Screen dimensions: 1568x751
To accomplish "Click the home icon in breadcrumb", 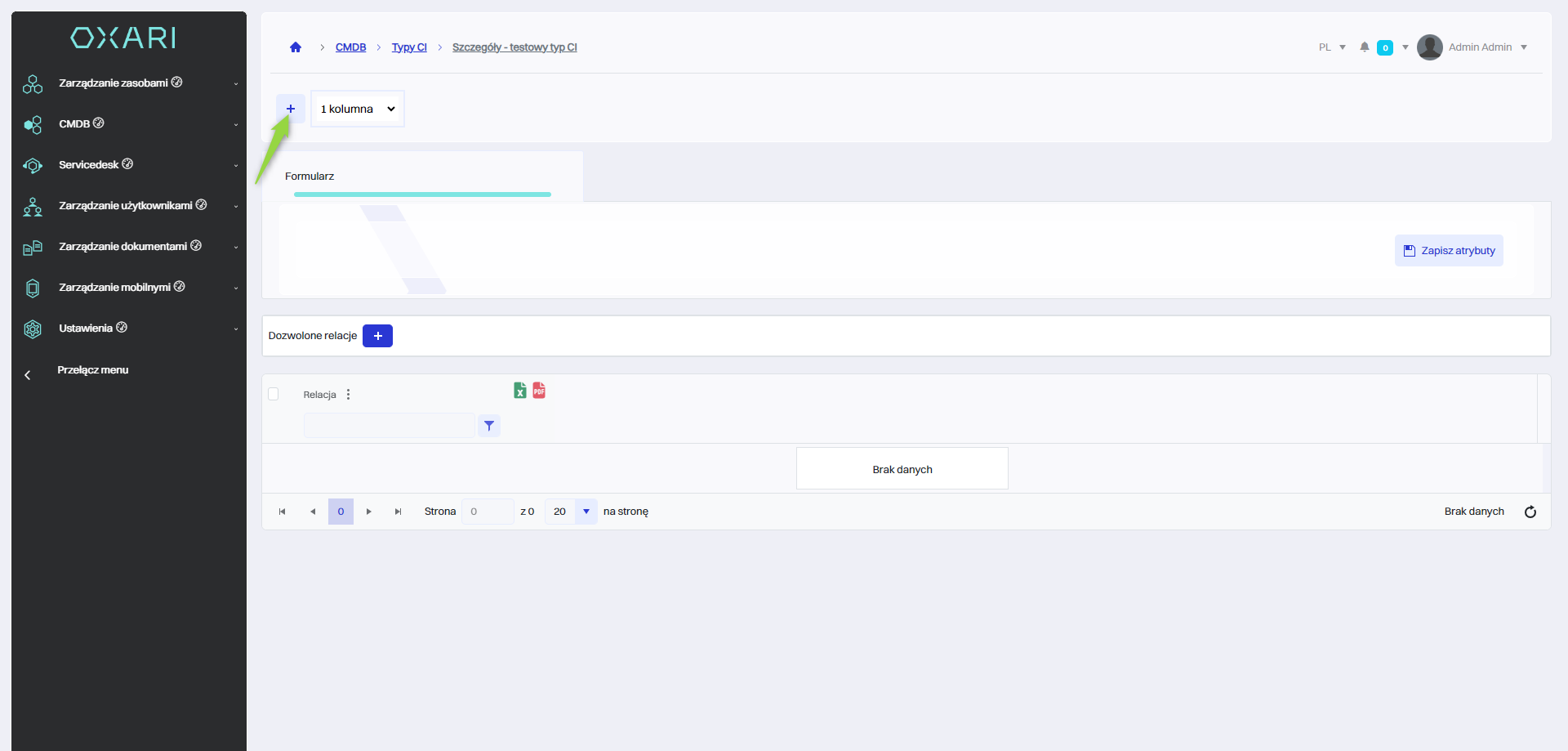I will (296, 47).
